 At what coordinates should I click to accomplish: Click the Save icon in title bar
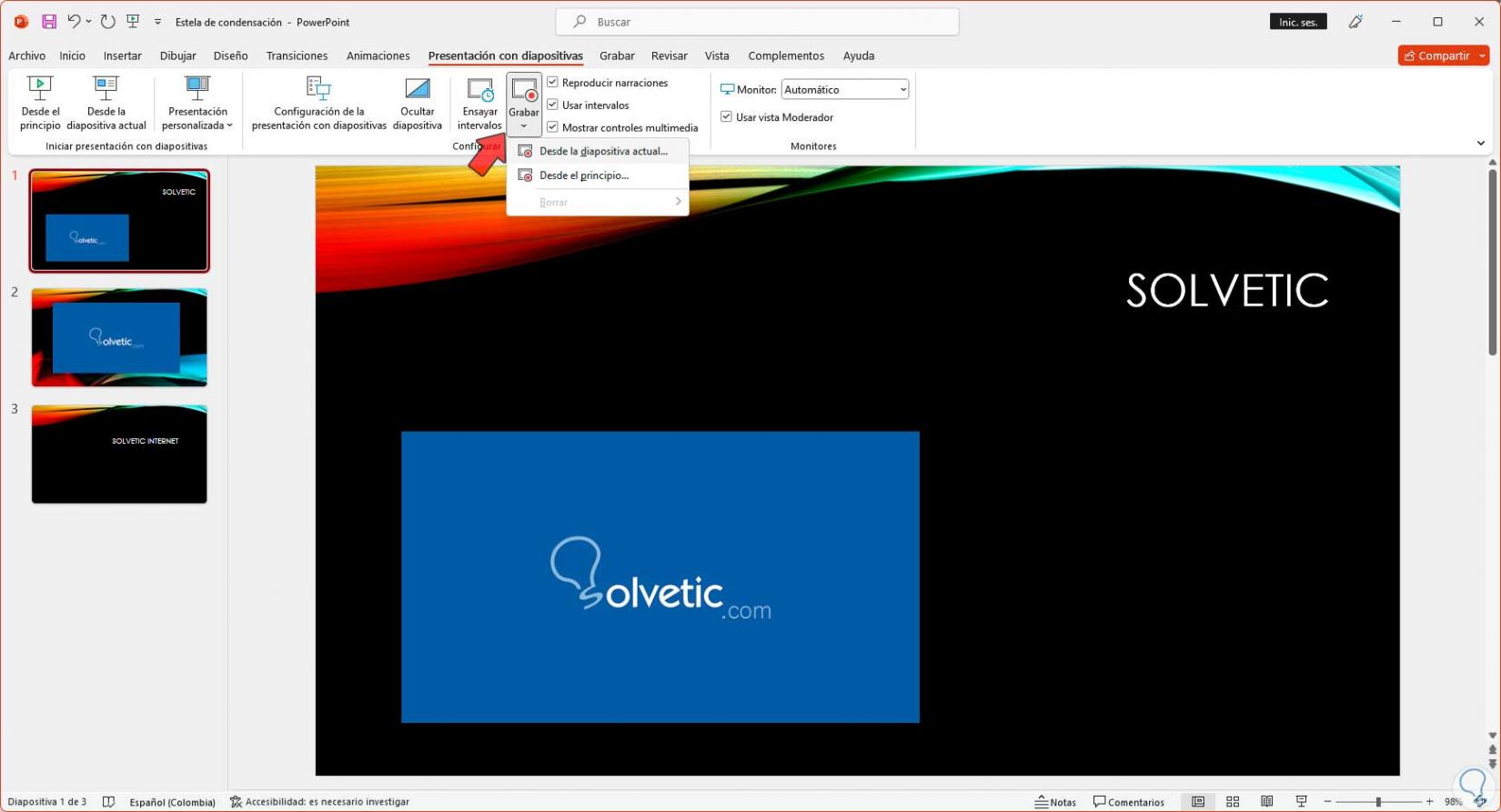click(49, 22)
